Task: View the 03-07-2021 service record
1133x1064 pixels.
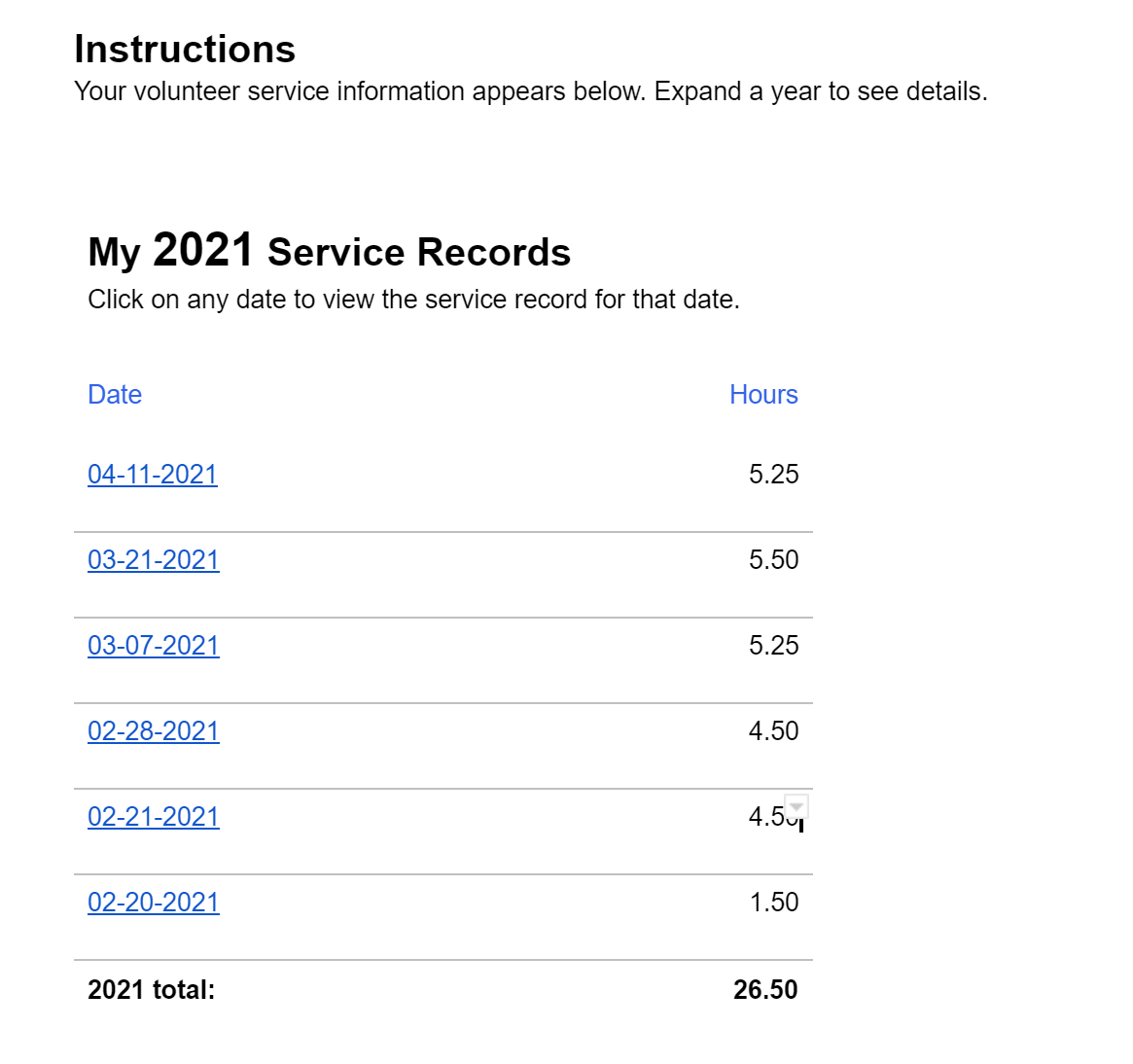Action: 154,646
